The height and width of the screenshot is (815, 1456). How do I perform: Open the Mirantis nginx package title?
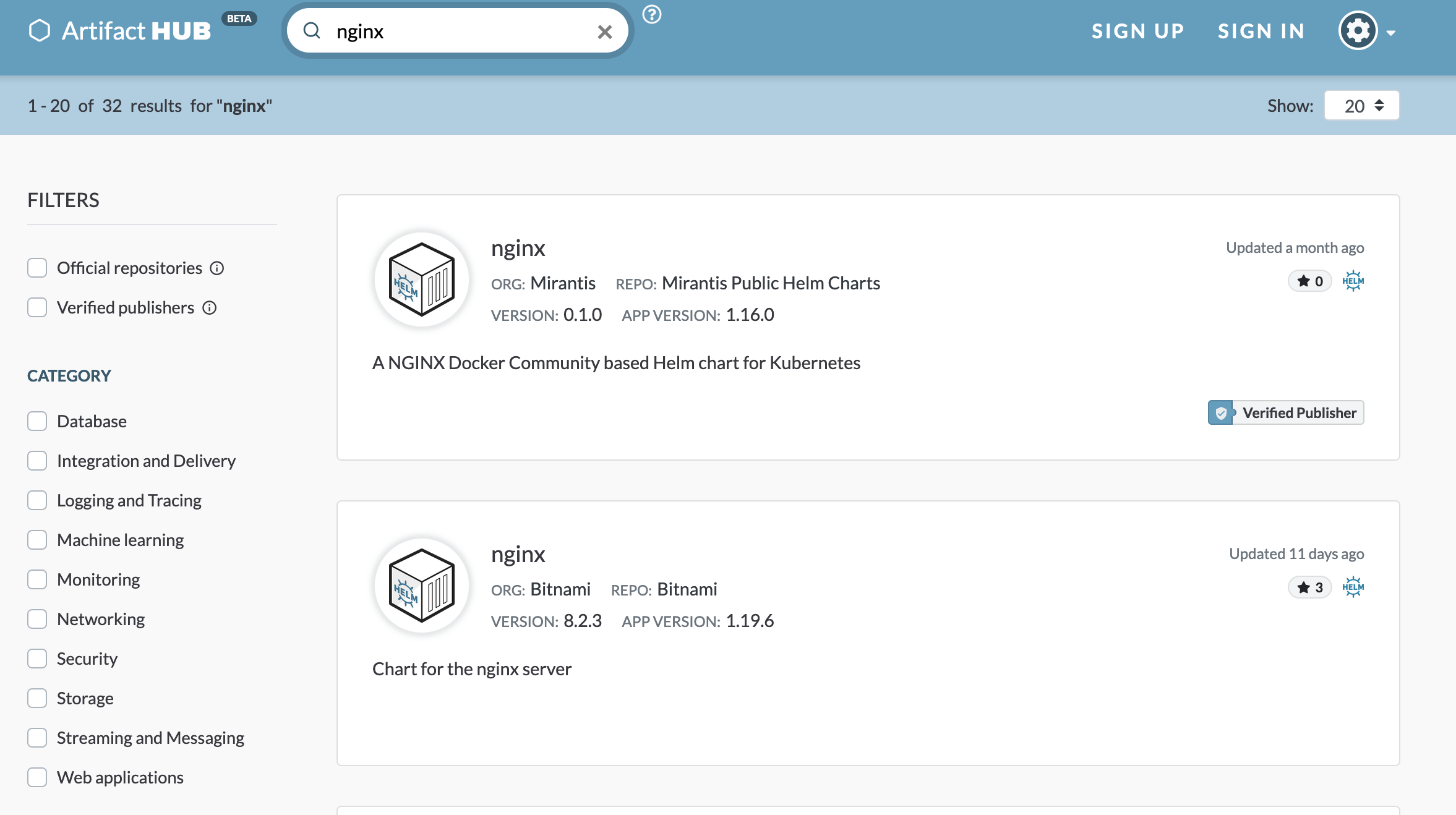point(518,249)
